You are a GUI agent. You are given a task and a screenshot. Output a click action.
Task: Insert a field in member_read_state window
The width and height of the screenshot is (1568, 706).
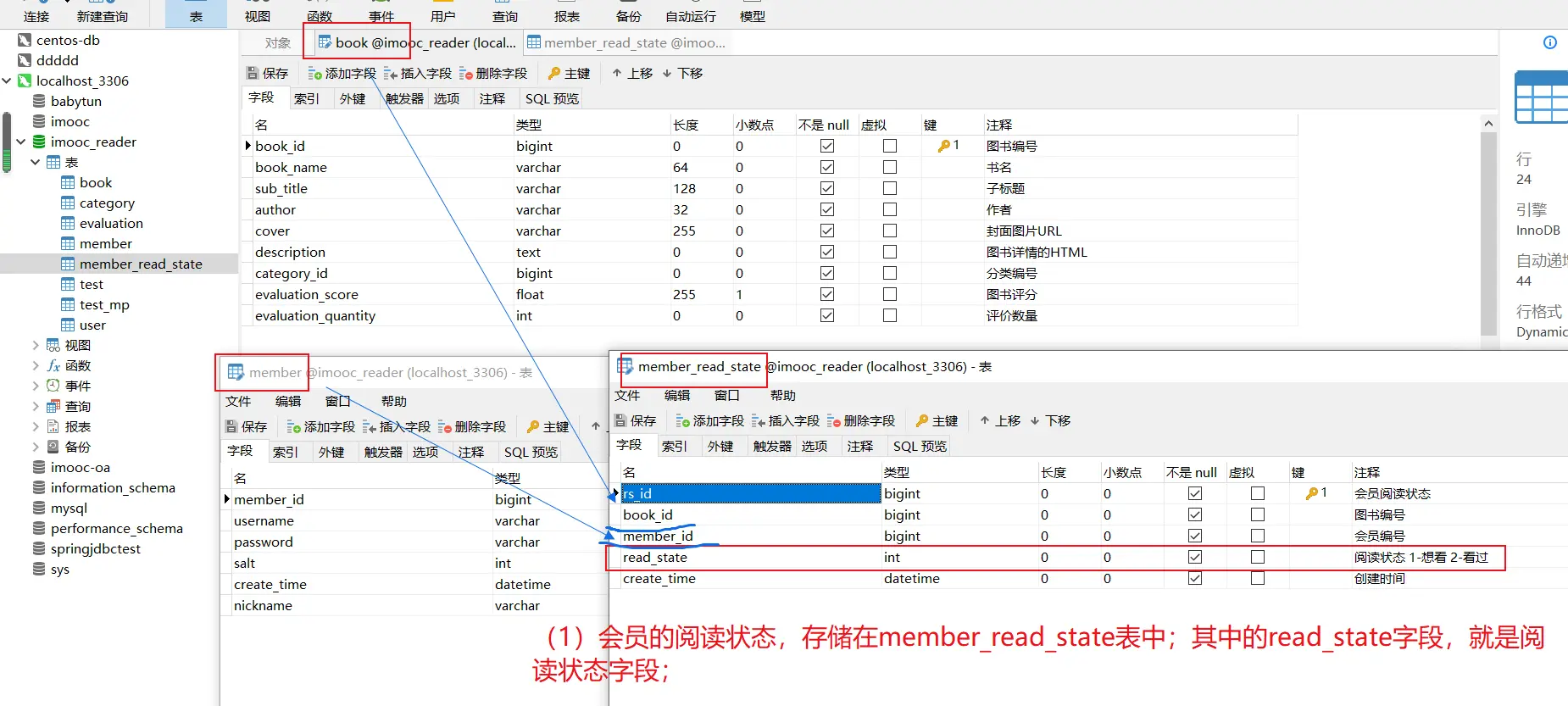[786, 420]
